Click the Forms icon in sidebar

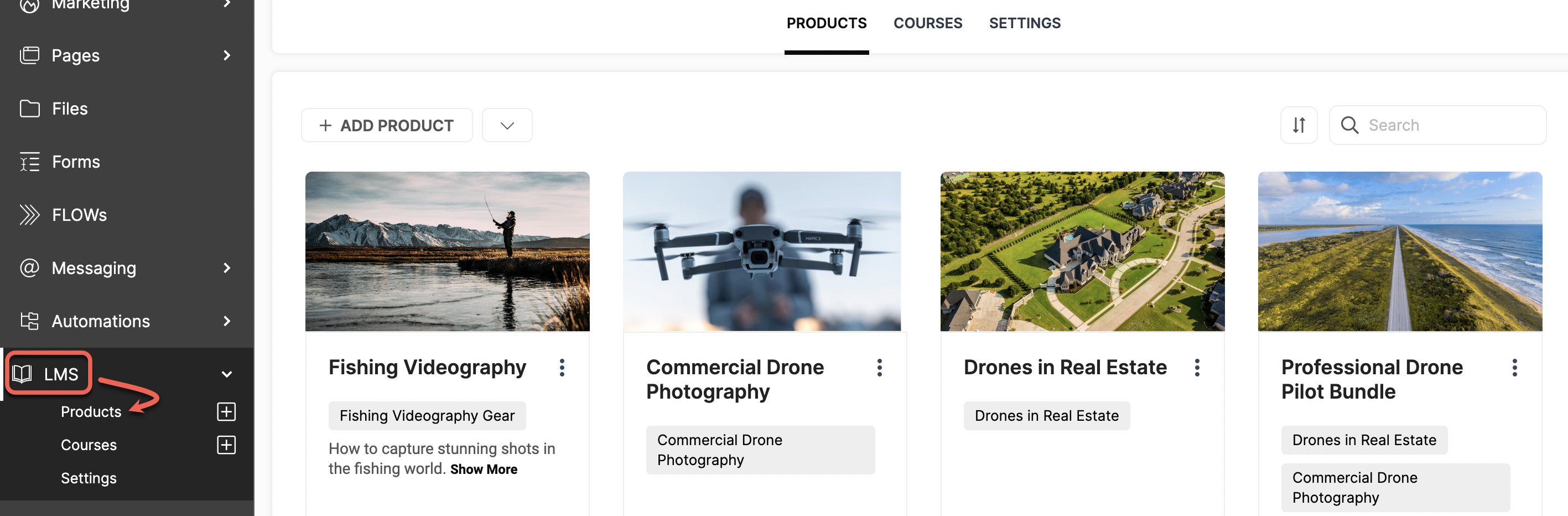(x=29, y=162)
